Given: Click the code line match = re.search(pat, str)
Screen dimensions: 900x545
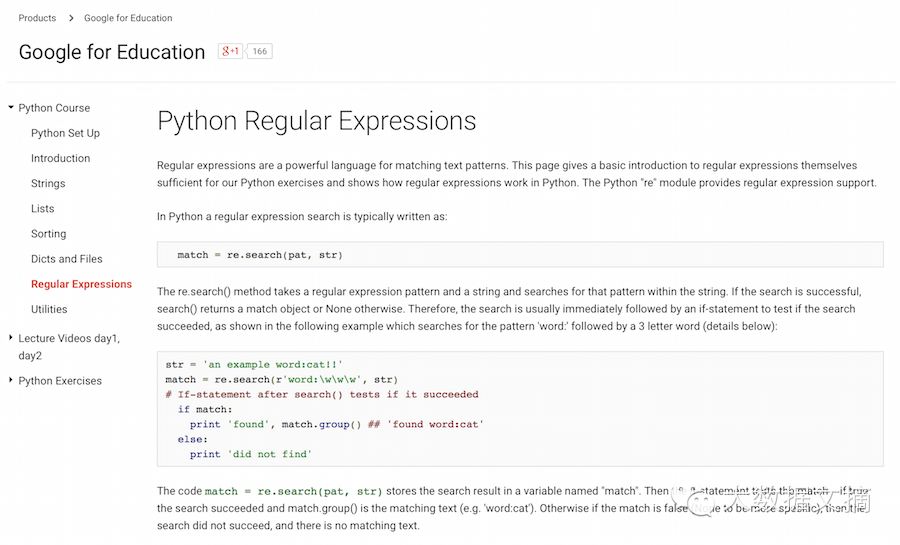Looking at the screenshot, I should tap(259, 255).
